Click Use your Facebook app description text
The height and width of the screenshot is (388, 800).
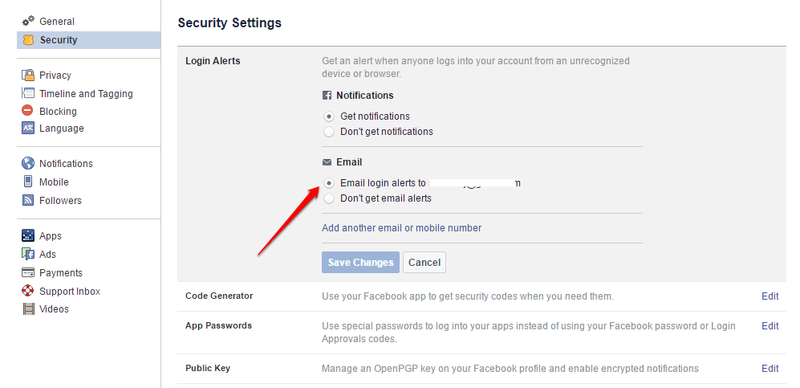[x=468, y=296]
